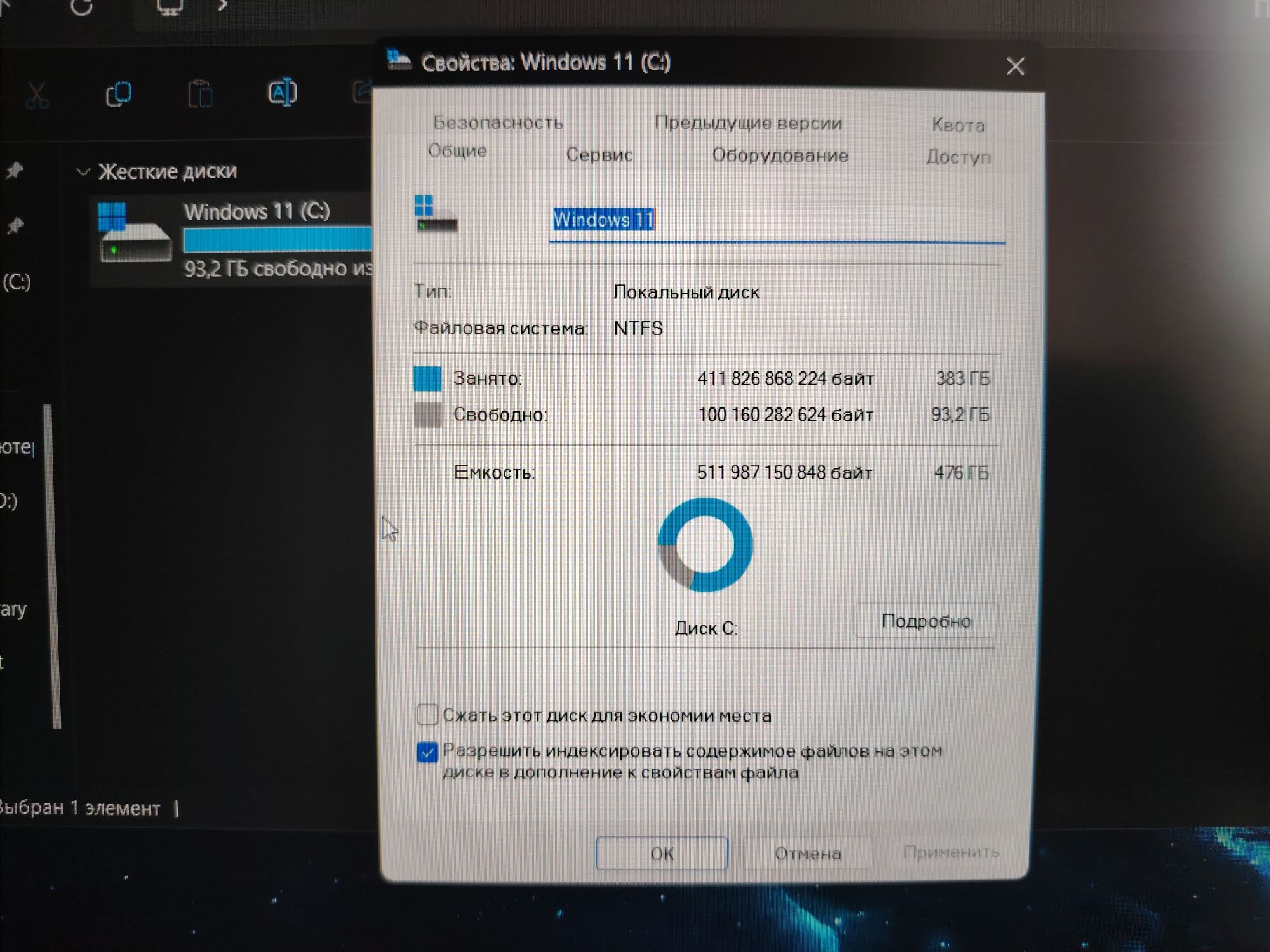Open the Квота tab
The width and height of the screenshot is (1270, 952).
click(x=958, y=125)
